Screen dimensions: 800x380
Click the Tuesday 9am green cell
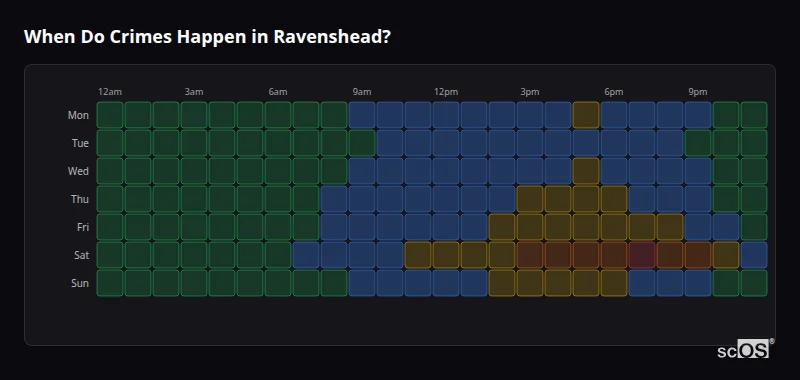tap(362, 143)
